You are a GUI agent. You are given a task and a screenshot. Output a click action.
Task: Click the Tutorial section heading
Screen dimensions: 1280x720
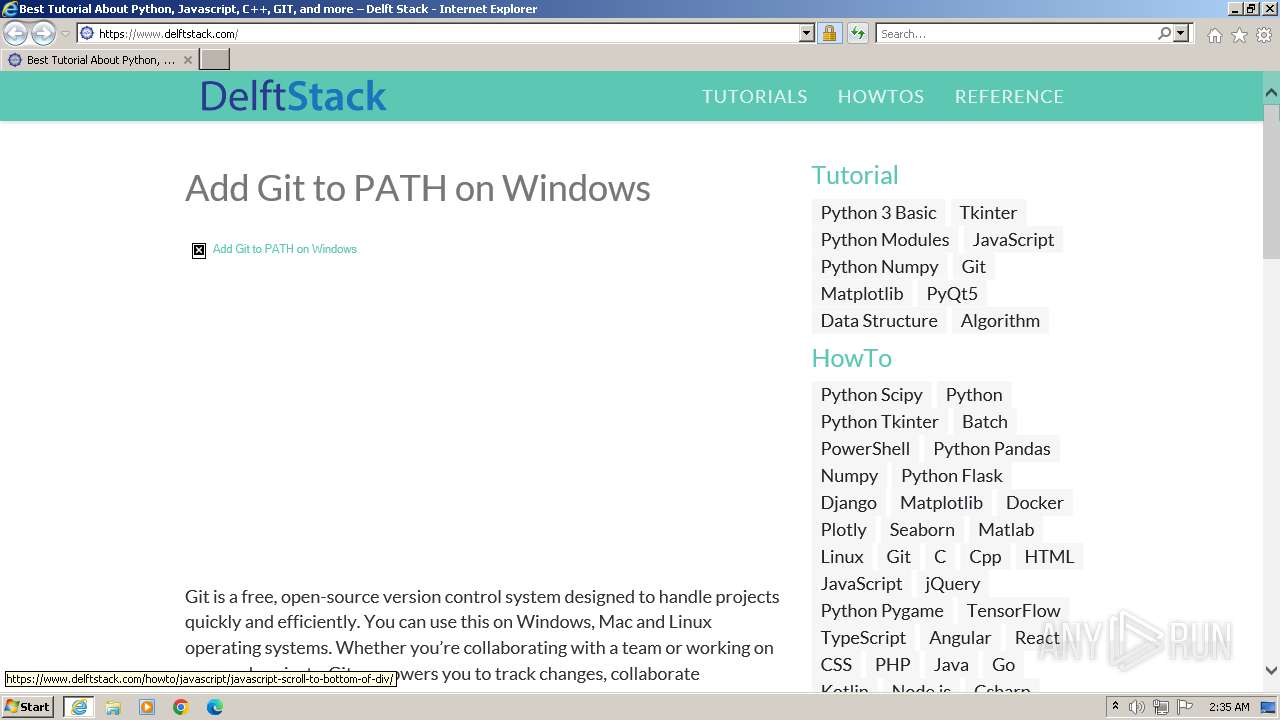pyautogui.click(x=855, y=175)
